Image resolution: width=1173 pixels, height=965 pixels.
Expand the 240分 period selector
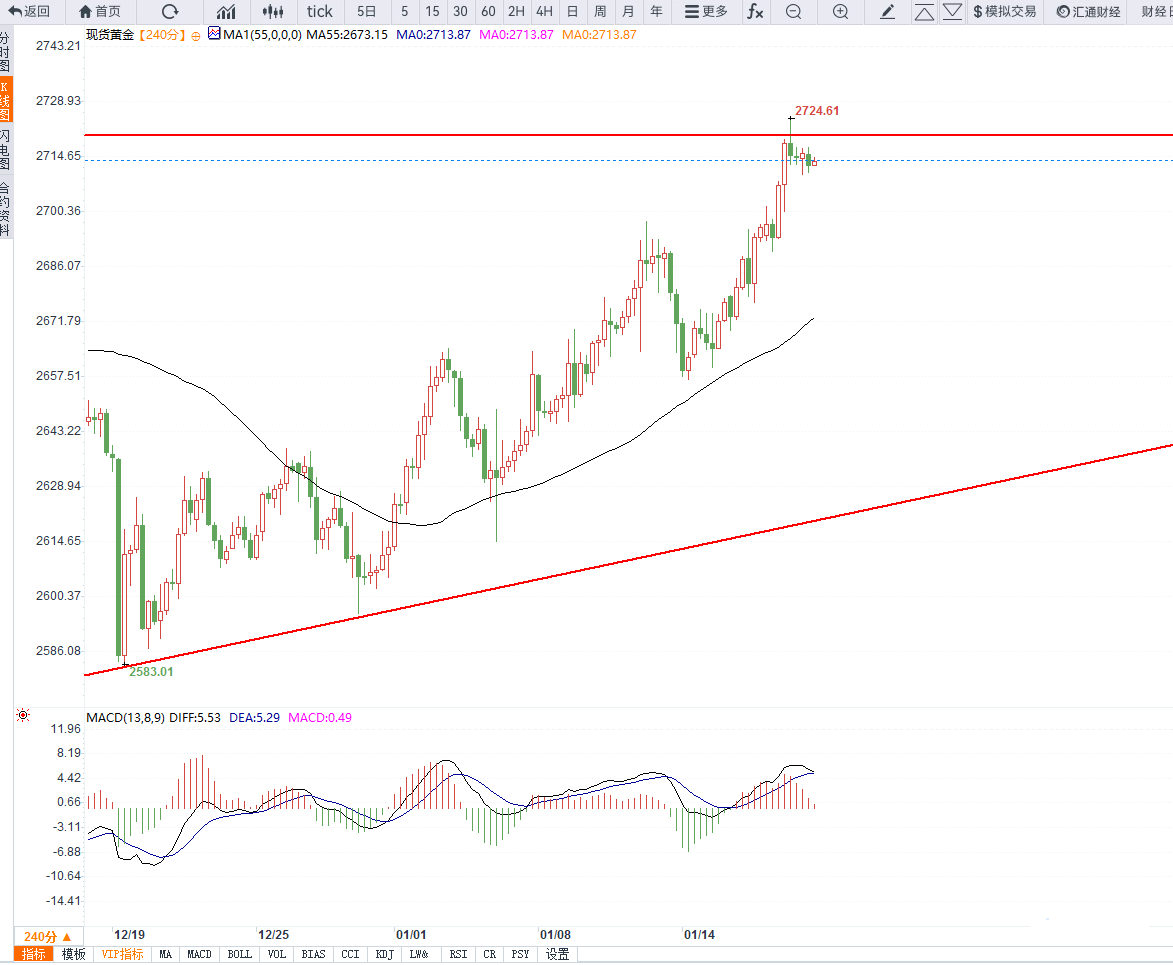(48, 936)
